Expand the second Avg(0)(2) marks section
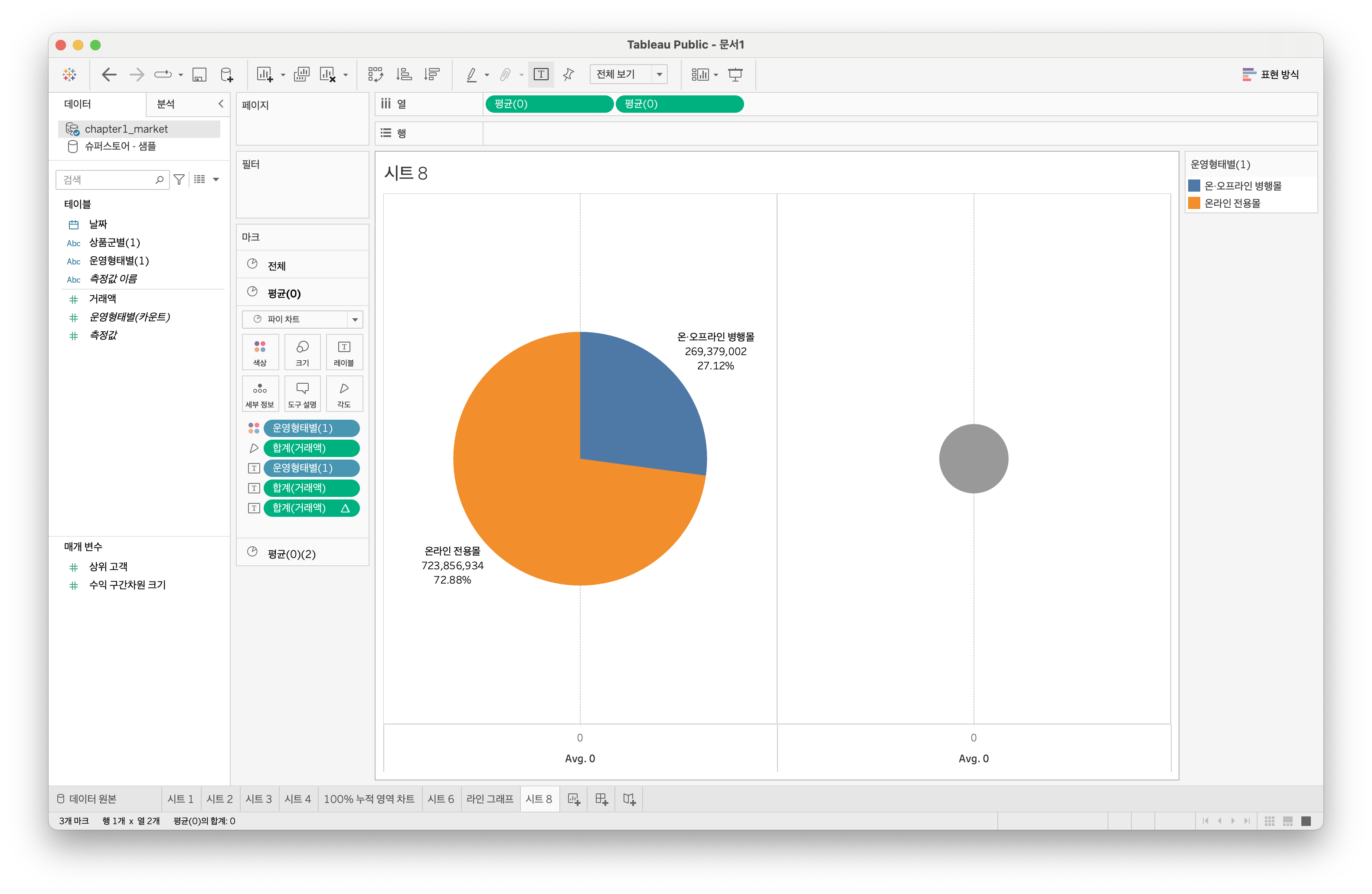 [x=291, y=554]
